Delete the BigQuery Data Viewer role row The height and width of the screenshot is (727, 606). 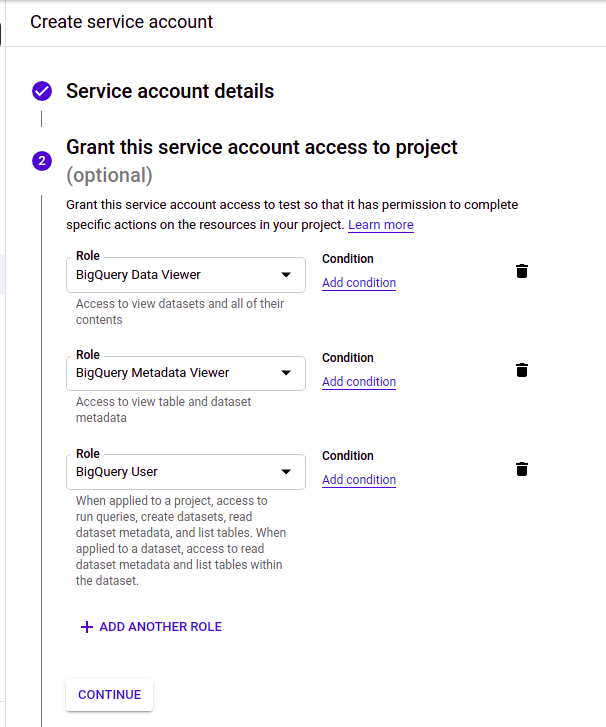(522, 271)
